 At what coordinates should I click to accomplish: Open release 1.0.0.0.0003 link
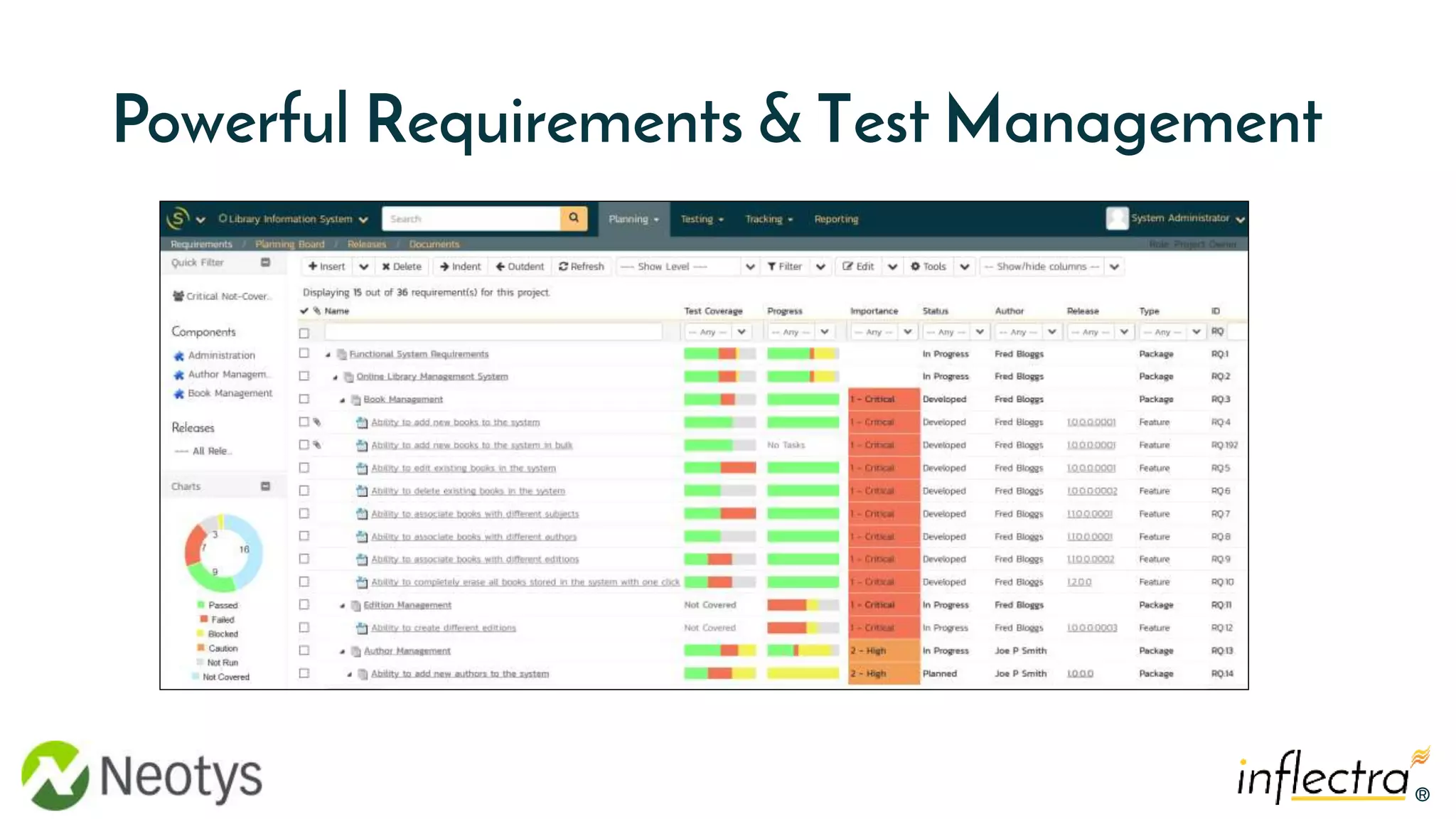pos(1092,628)
